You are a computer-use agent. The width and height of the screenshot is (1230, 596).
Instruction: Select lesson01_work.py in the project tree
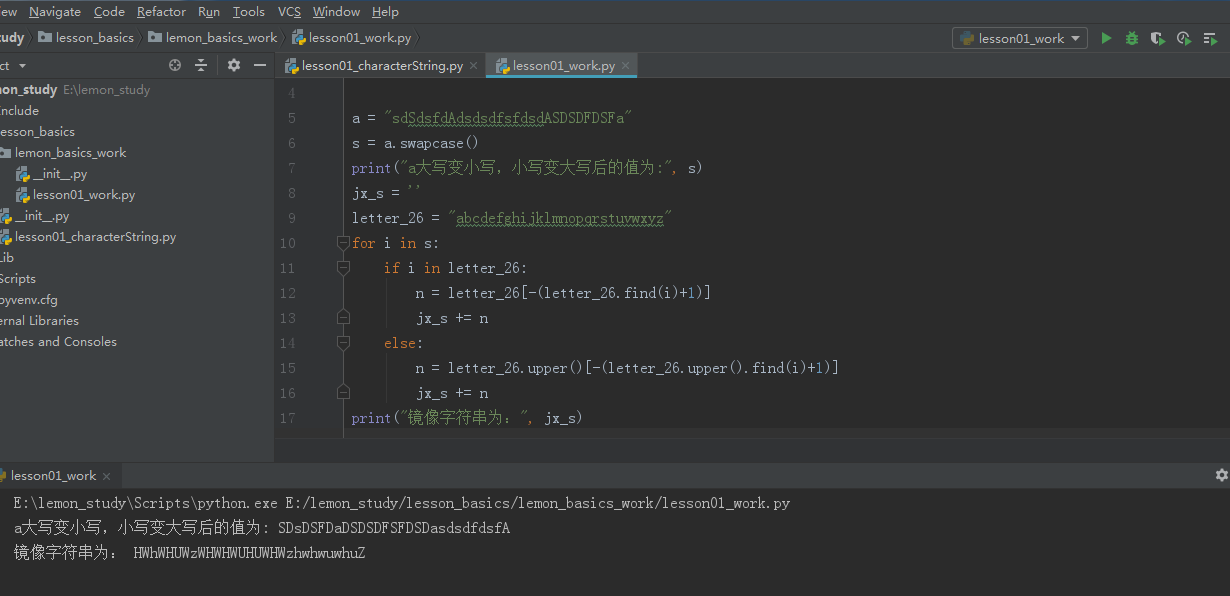coord(83,195)
